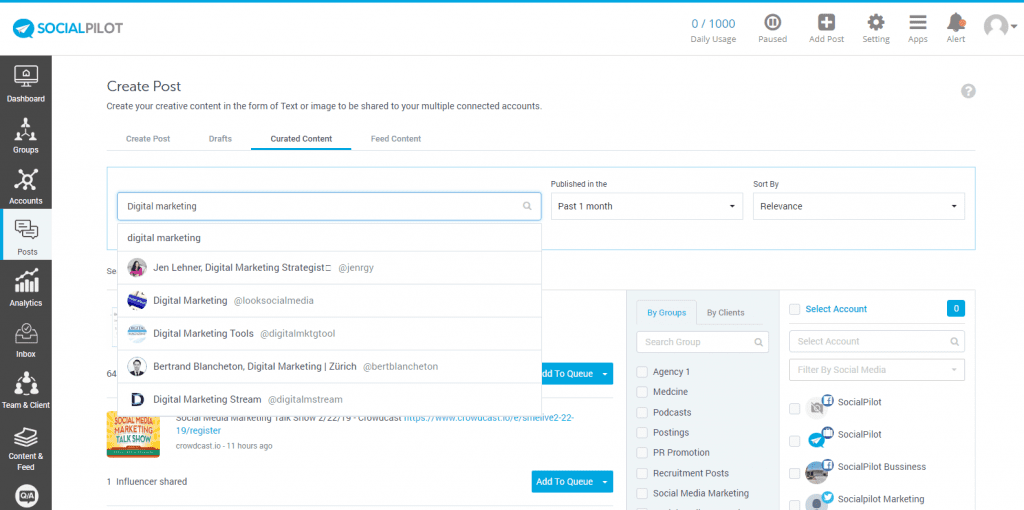Check the SocialPilot Bussiness account checkbox
Viewport: 1024px width, 510px height.
point(794,473)
